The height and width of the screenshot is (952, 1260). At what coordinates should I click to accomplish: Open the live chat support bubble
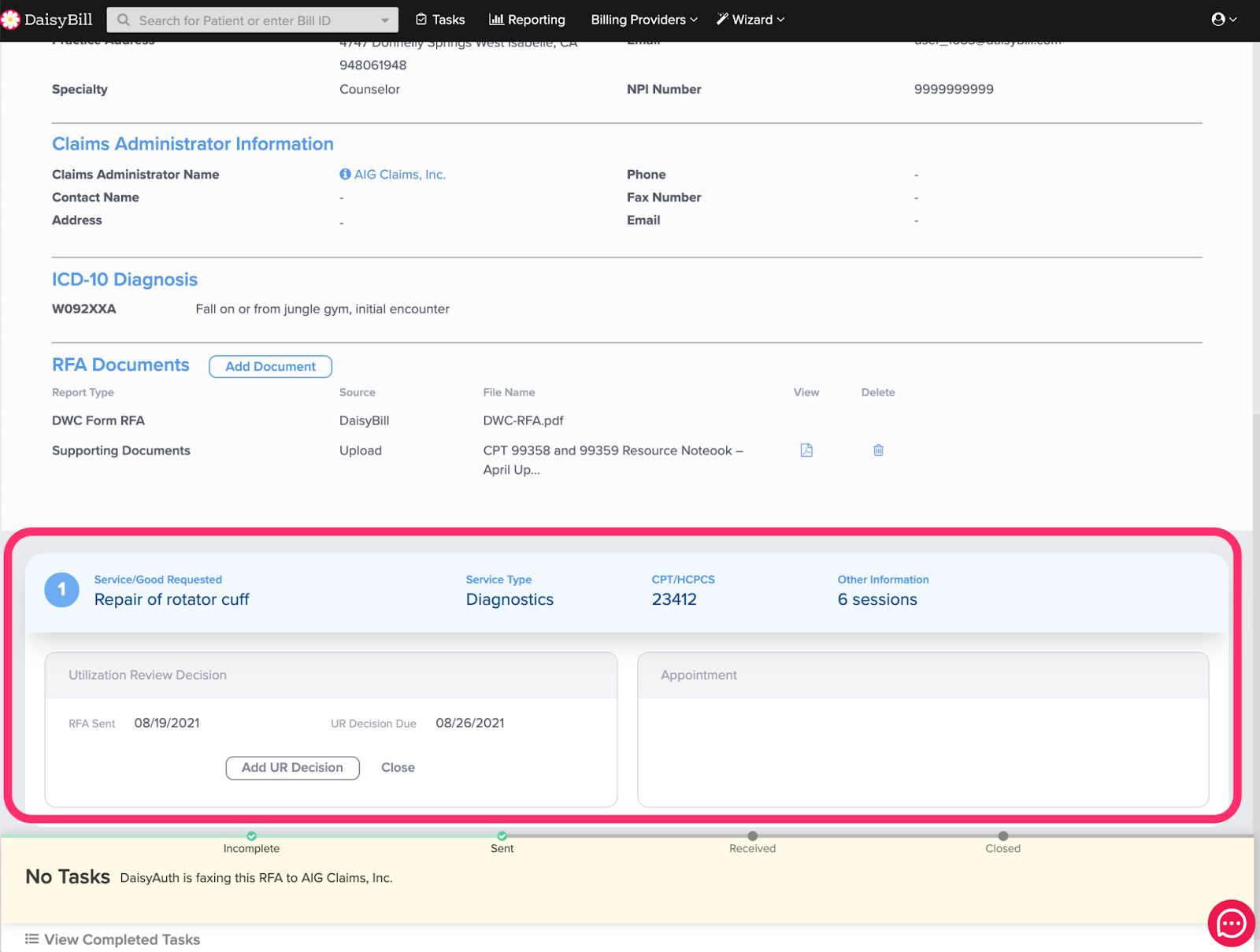click(1230, 923)
